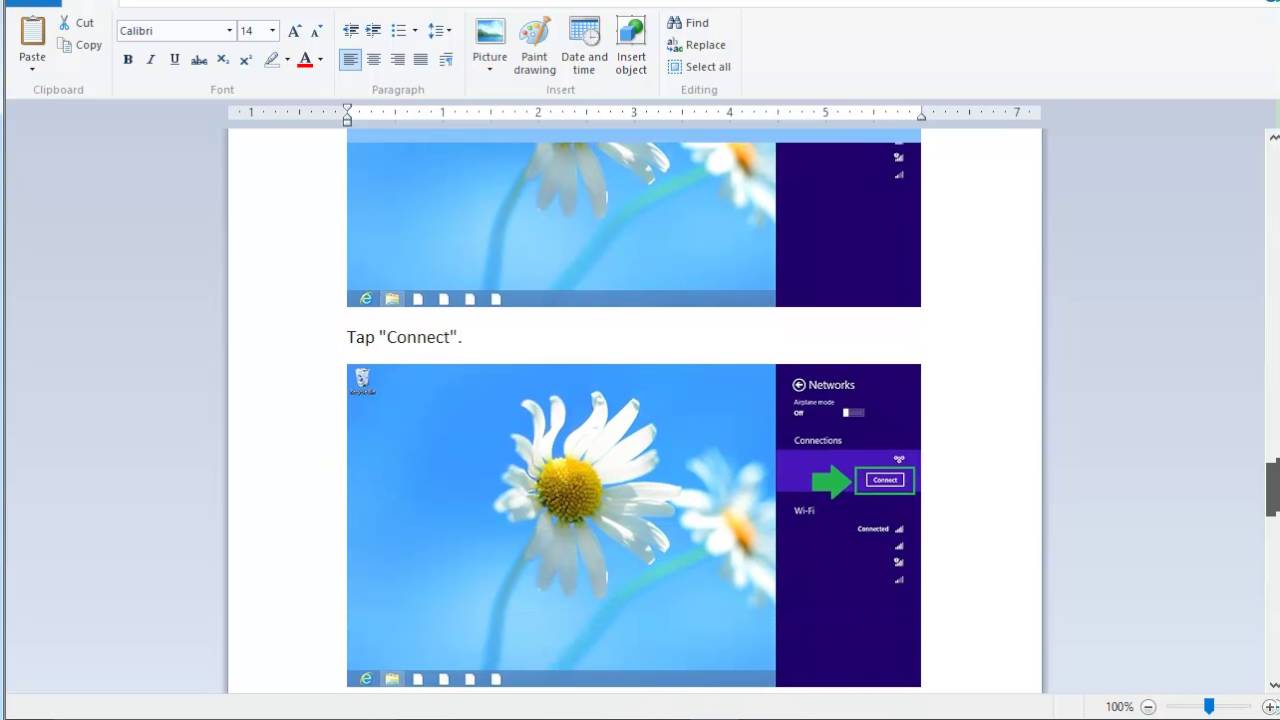Toggle subscript formatting

click(x=223, y=60)
